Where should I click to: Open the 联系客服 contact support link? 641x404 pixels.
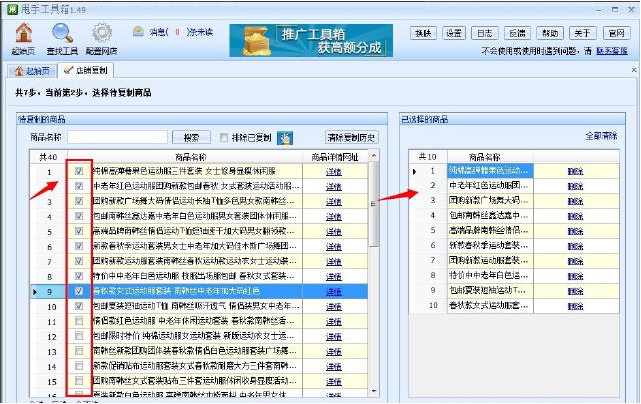[x=612, y=51]
